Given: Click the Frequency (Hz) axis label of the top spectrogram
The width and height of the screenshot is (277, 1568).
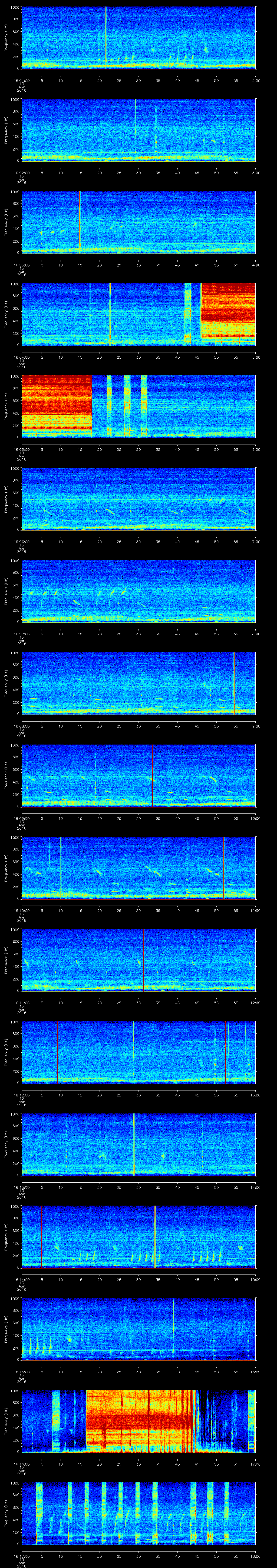Looking at the screenshot, I should (6, 38).
